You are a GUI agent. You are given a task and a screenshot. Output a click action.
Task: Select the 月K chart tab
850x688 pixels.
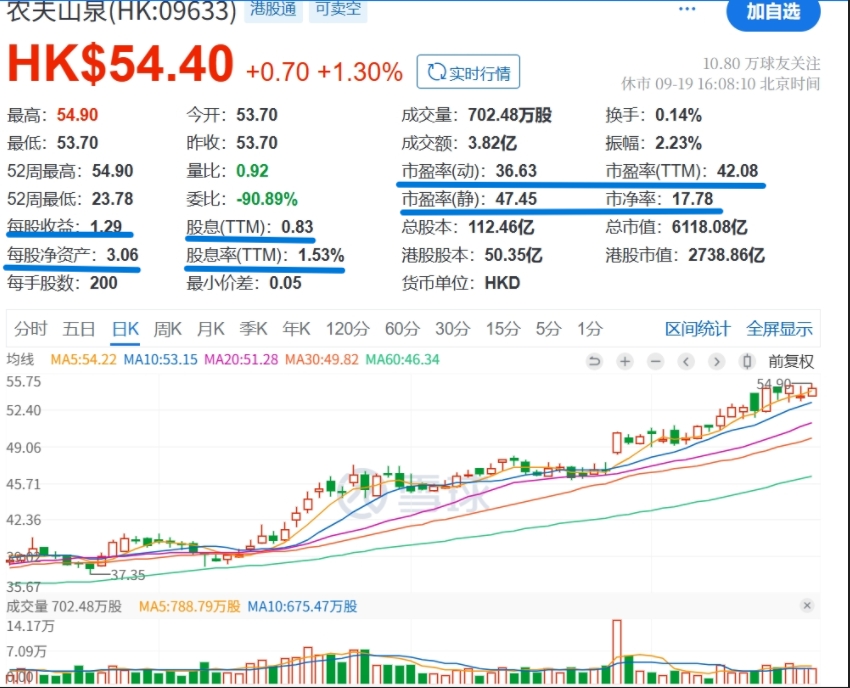point(210,329)
